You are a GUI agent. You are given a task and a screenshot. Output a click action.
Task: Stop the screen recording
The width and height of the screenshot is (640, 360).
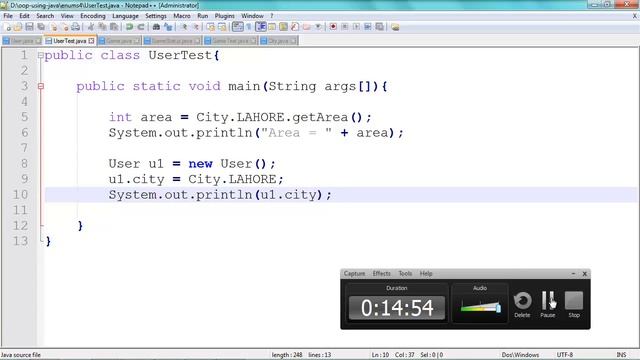click(574, 304)
